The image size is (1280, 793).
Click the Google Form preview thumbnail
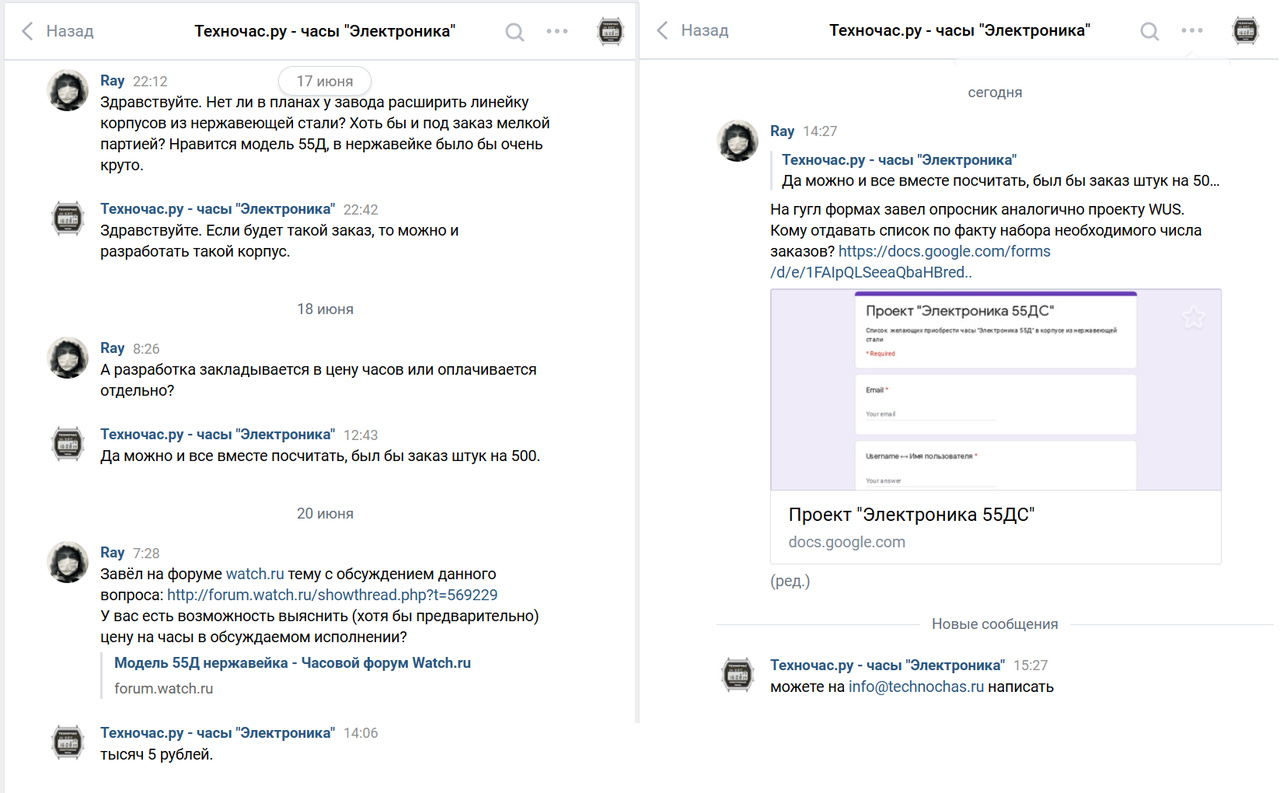pos(995,390)
